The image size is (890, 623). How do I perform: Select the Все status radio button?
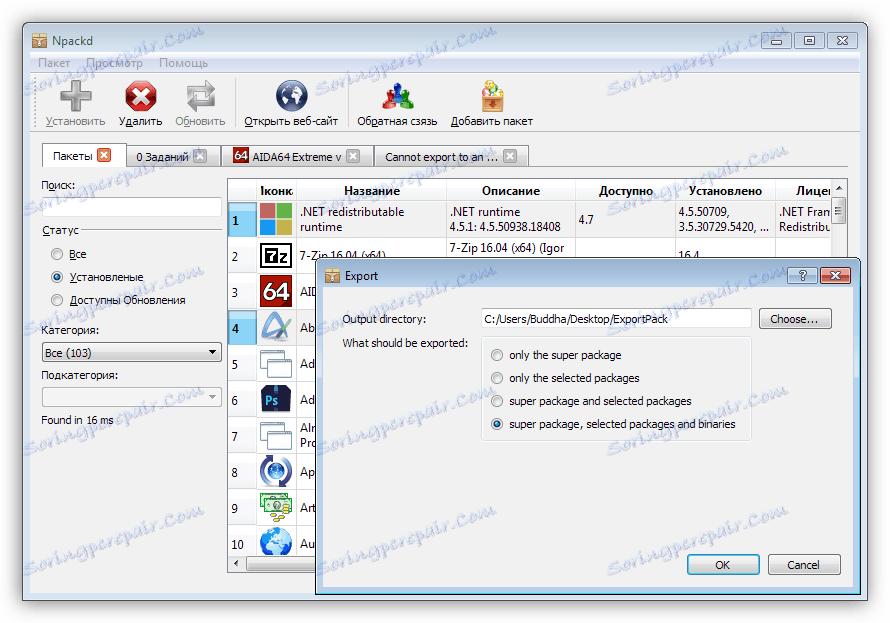point(57,254)
